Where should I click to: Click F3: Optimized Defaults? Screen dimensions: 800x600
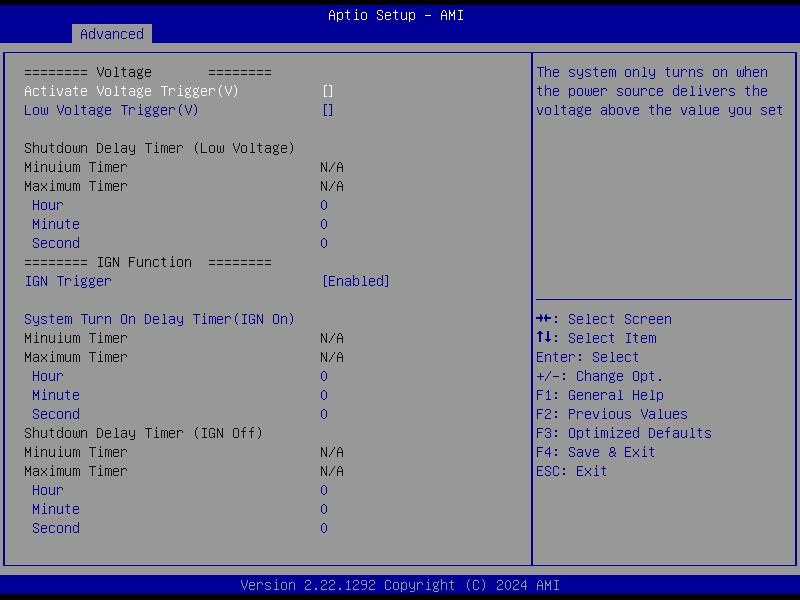coord(623,433)
